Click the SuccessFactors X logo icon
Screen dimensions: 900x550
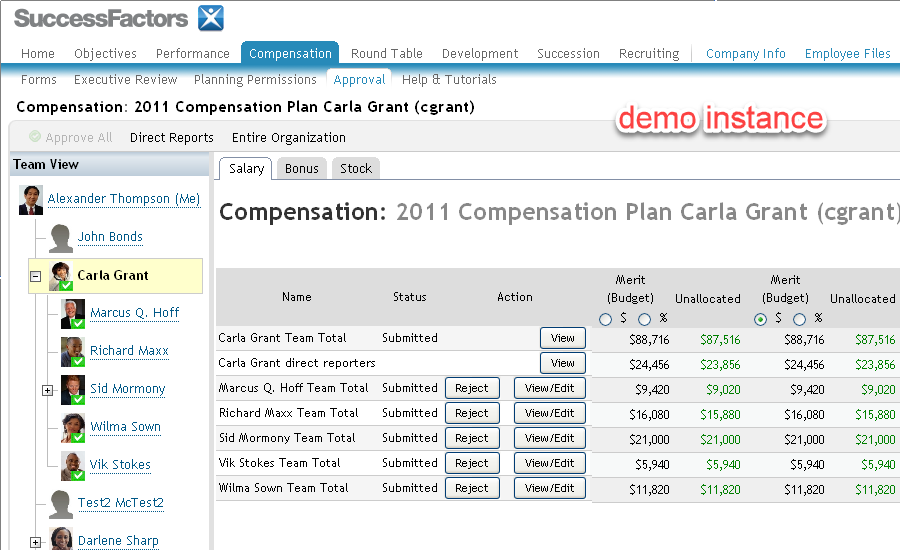(211, 18)
